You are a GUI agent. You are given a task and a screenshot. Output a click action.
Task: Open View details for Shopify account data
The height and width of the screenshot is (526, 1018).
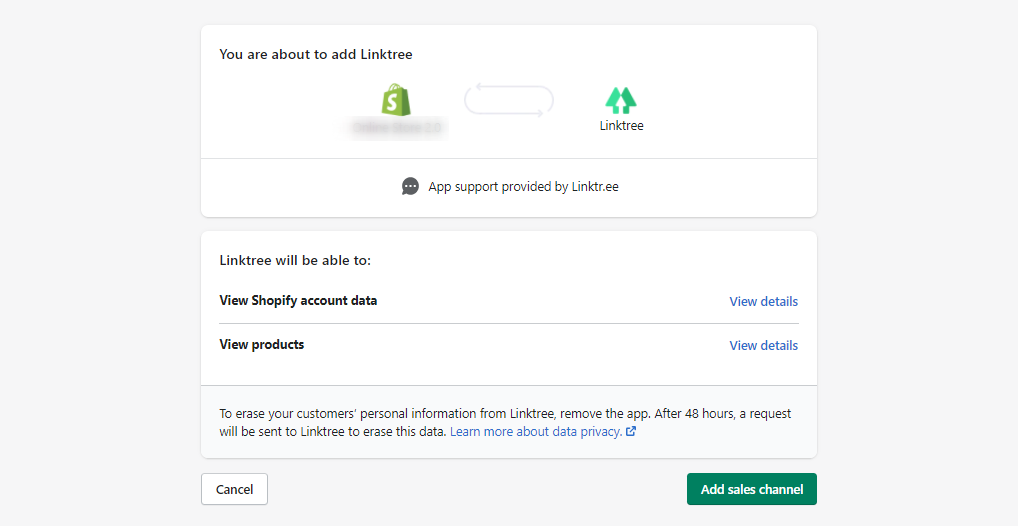point(764,301)
